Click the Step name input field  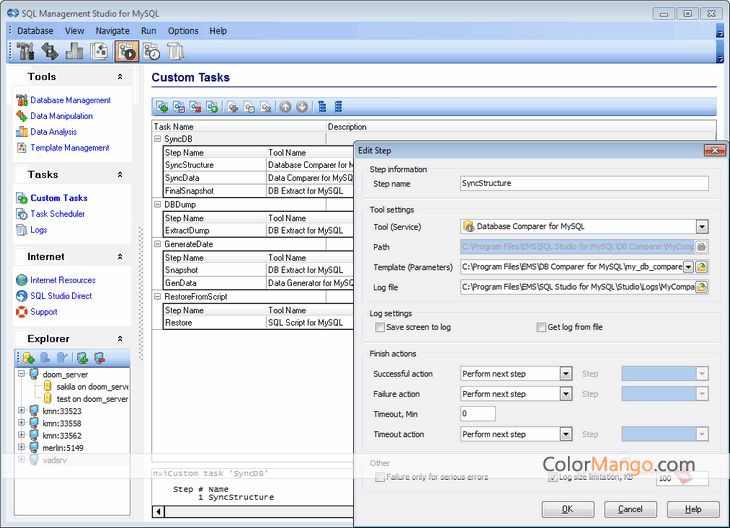click(584, 183)
